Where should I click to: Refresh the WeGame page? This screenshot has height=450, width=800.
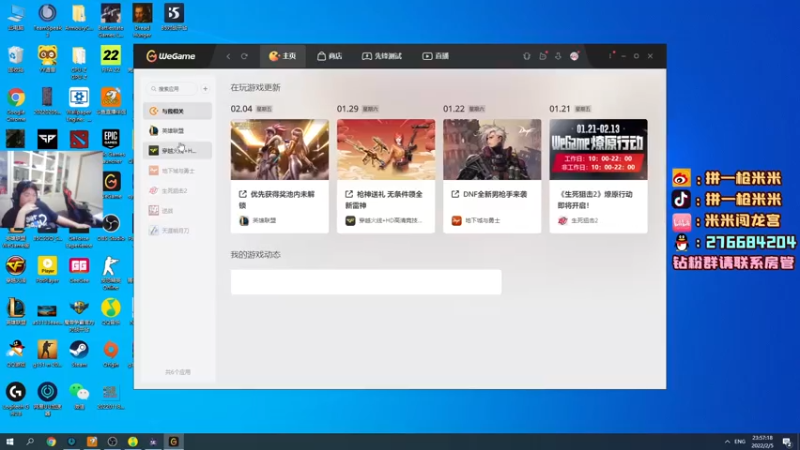(x=244, y=56)
